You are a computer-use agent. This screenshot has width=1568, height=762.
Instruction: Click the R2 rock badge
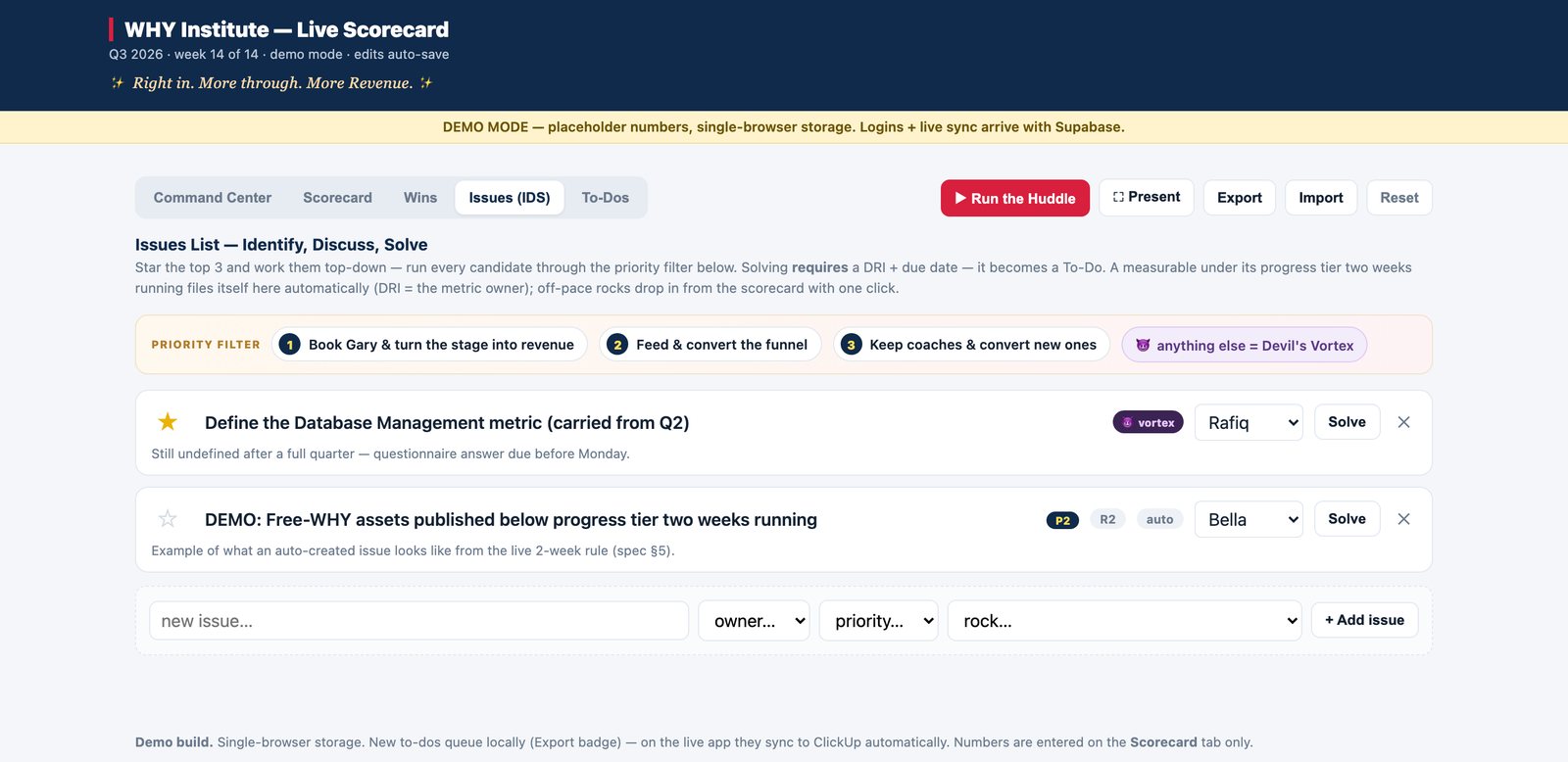click(x=1107, y=519)
